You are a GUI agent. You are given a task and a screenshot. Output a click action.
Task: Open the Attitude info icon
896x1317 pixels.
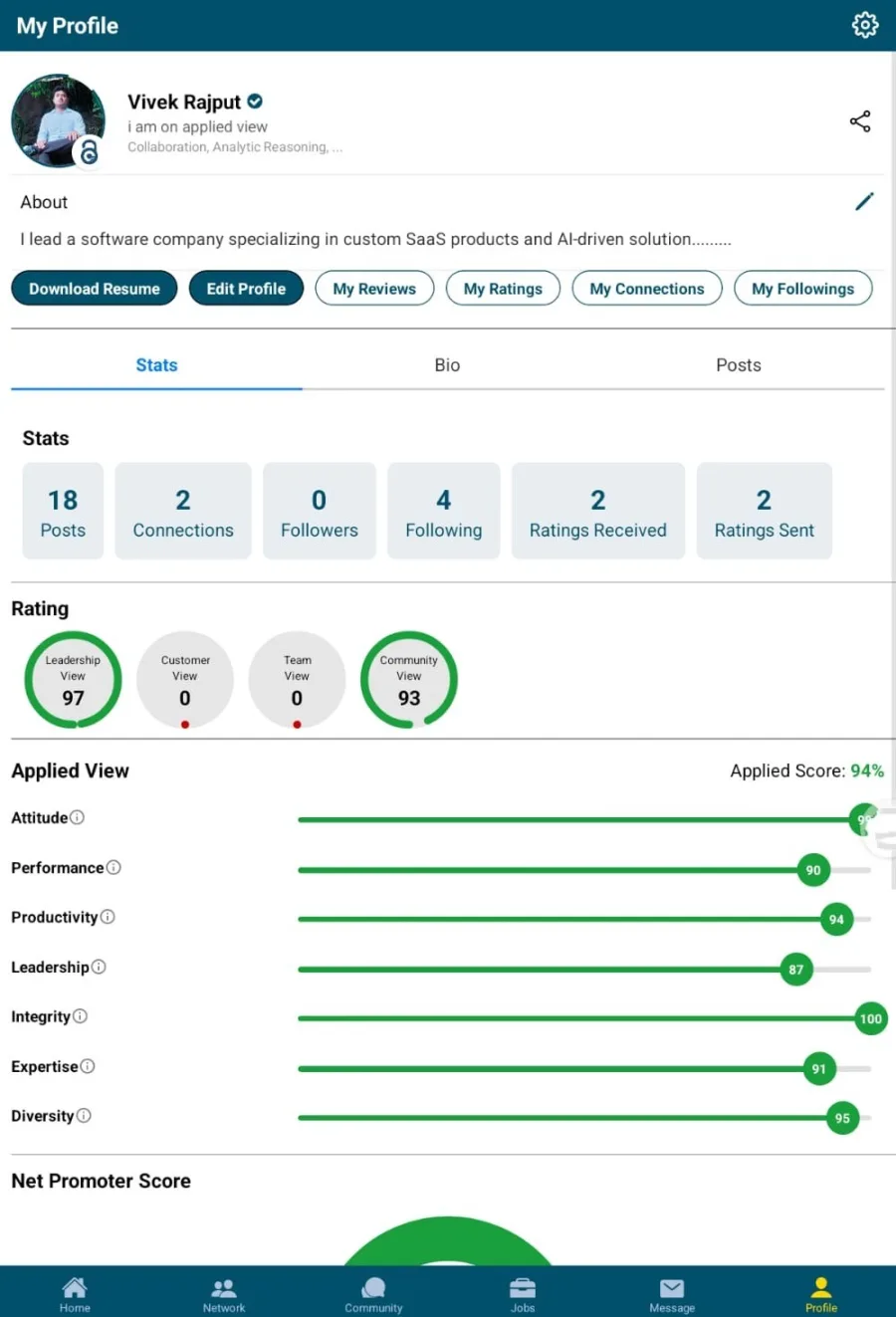(77, 817)
